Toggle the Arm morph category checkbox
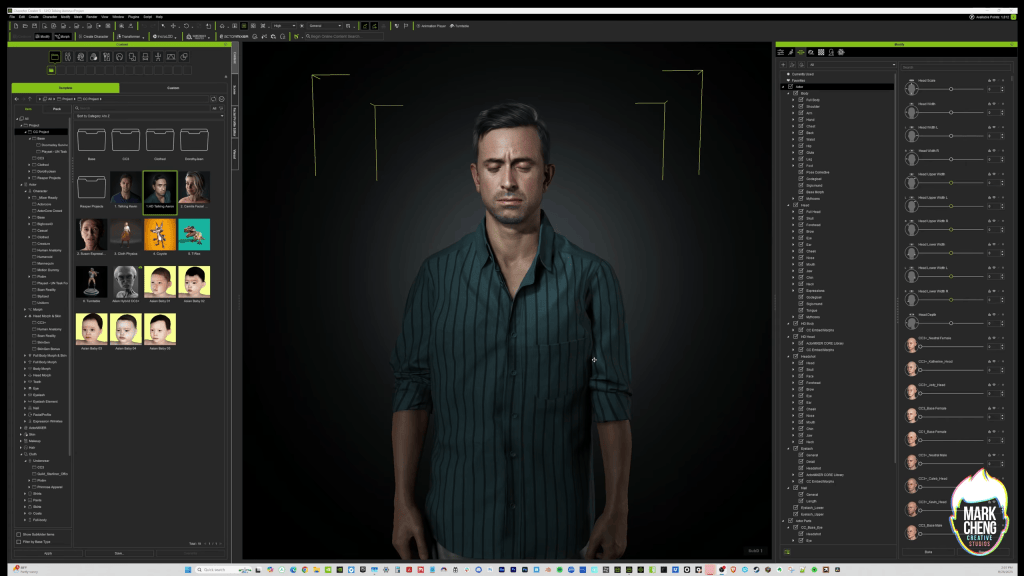The width and height of the screenshot is (1024, 576). [801, 113]
